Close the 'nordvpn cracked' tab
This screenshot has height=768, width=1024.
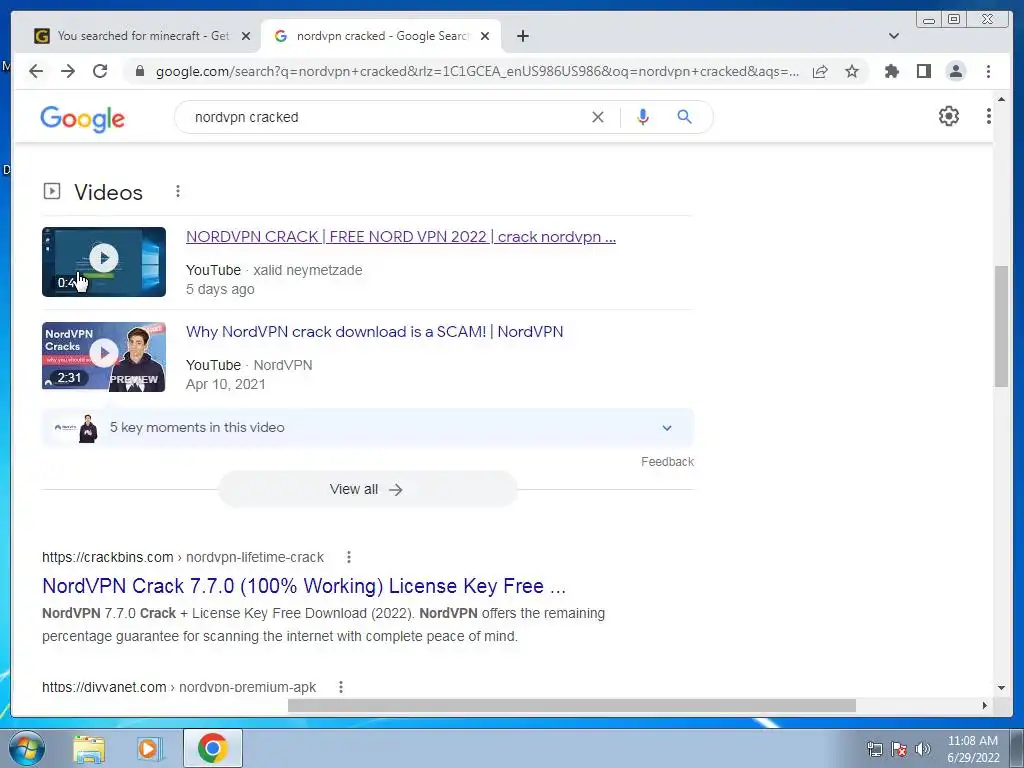tap(485, 36)
